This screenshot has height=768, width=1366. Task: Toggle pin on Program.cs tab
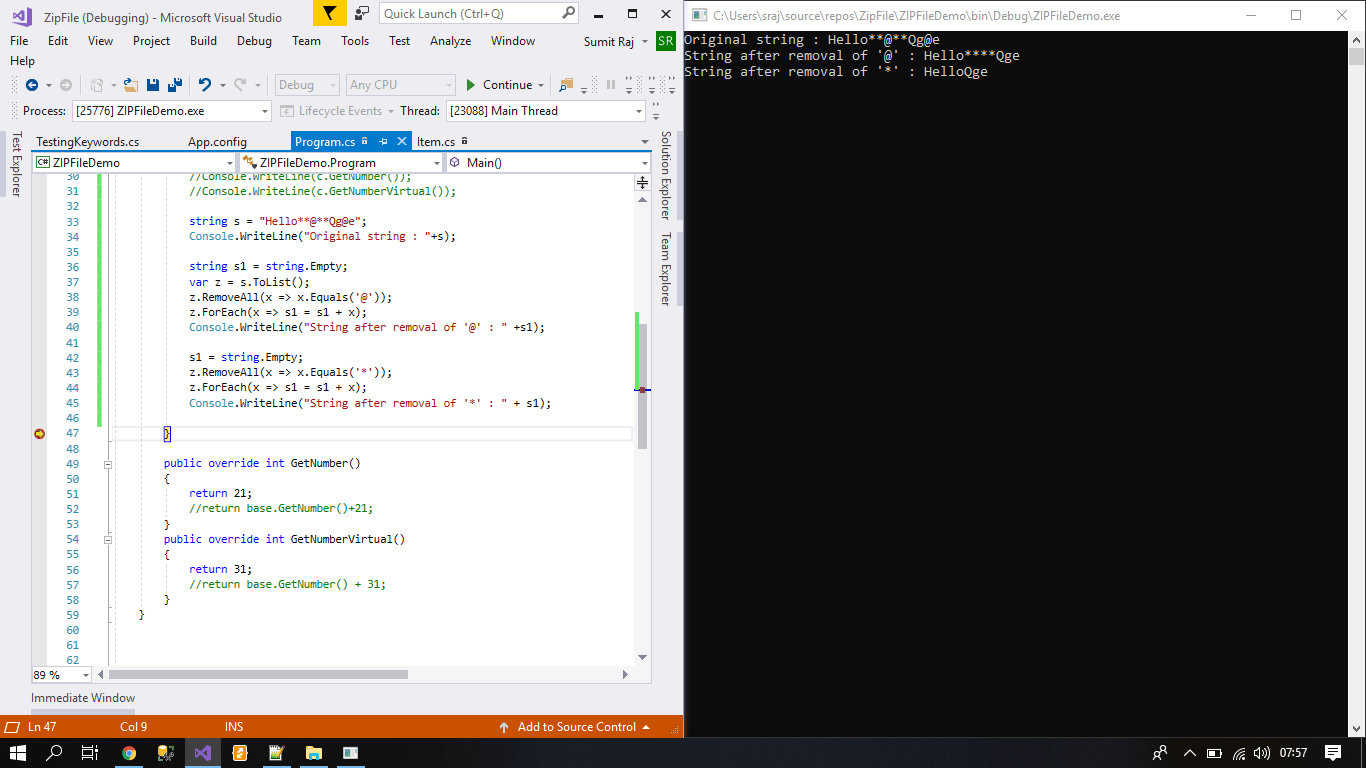tap(383, 141)
